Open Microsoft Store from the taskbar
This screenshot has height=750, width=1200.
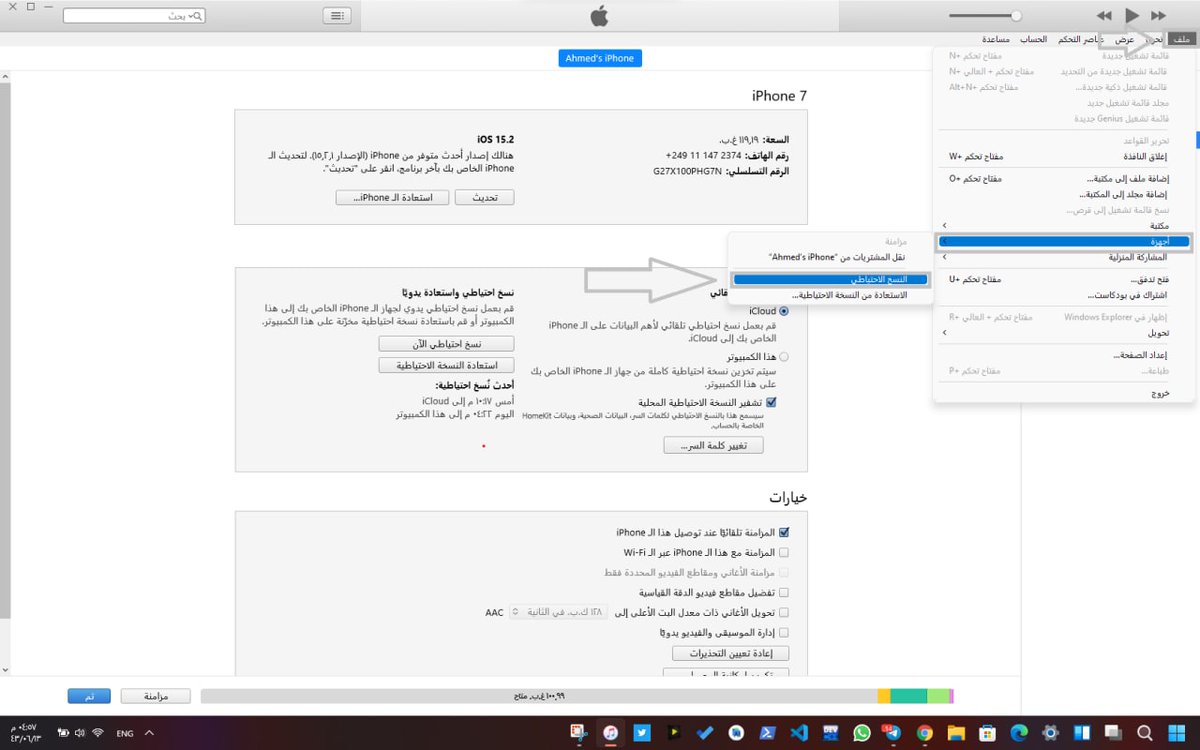tap(987, 733)
